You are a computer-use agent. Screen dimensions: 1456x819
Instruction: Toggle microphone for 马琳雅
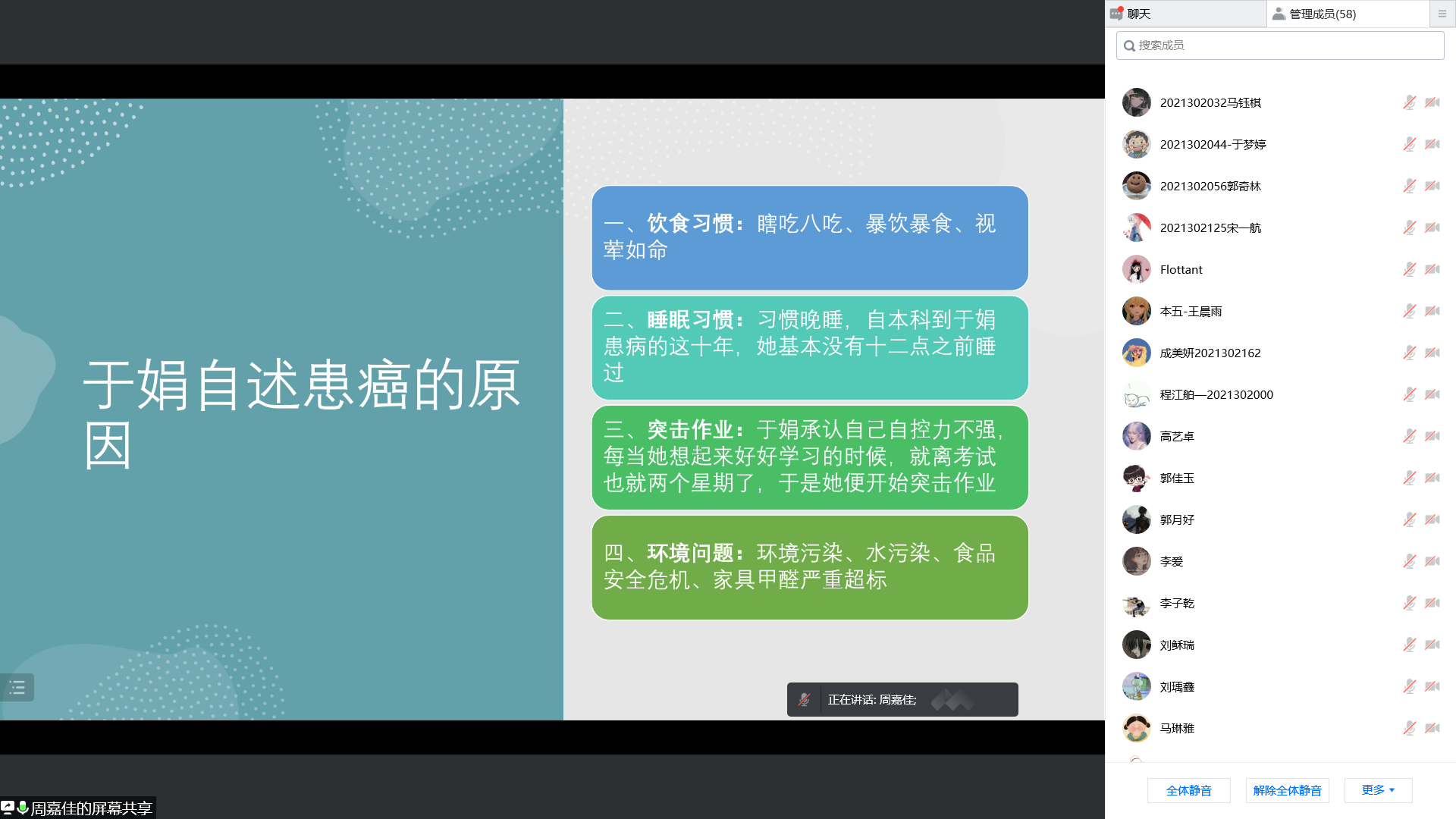[x=1408, y=728]
